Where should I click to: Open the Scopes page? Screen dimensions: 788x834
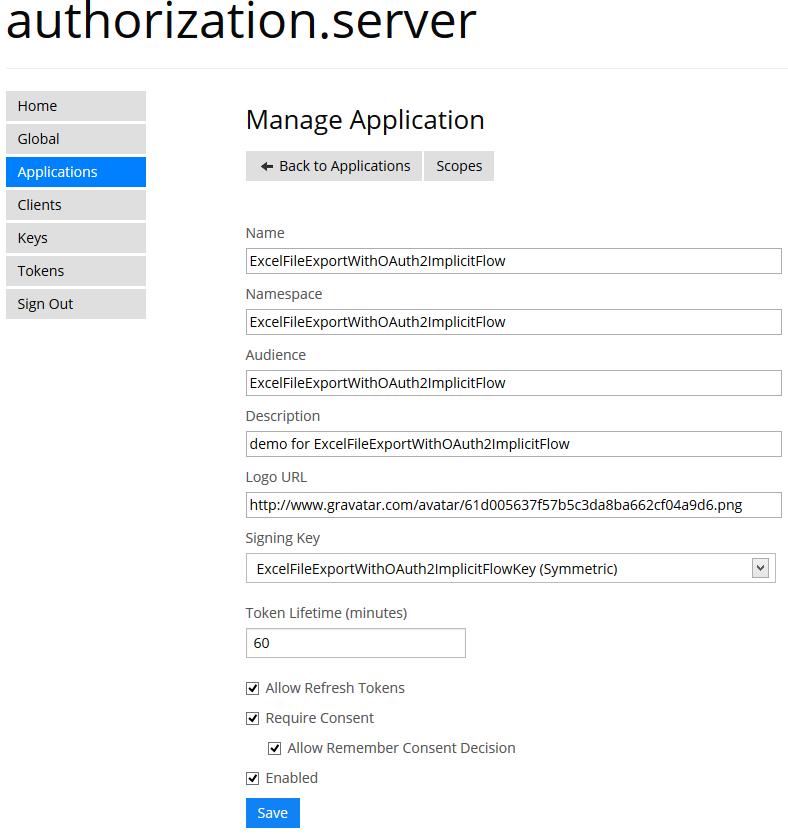[x=459, y=166]
